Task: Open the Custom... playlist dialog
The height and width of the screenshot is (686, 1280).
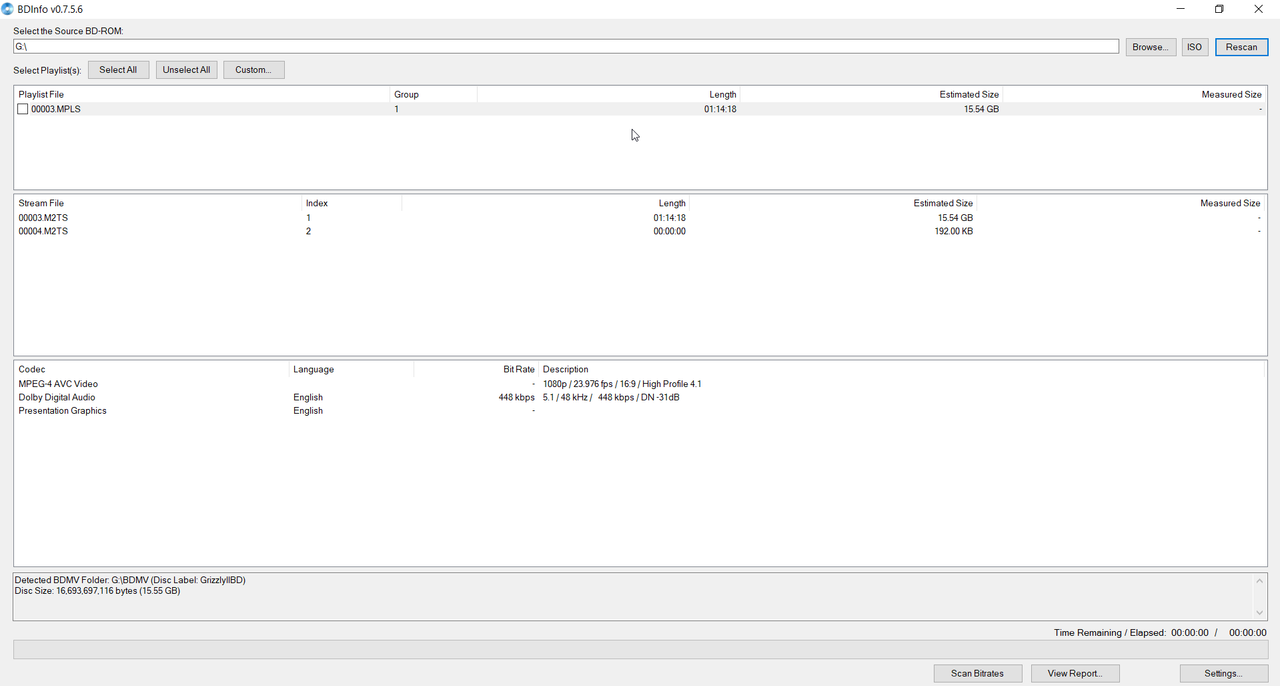Action: click(254, 70)
